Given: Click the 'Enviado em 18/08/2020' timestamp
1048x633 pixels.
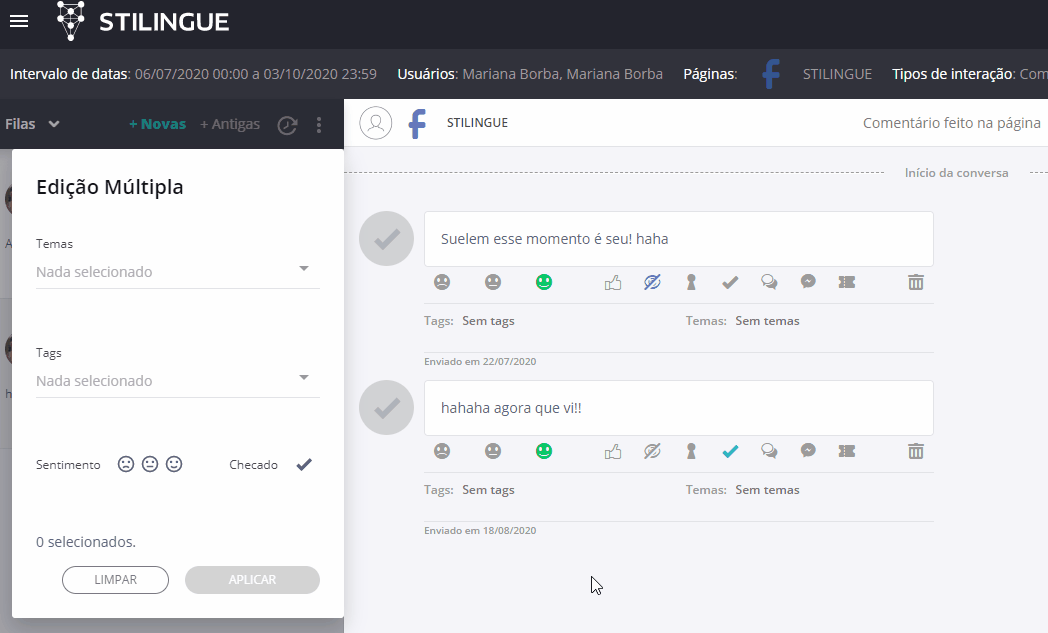Looking at the screenshot, I should point(480,531).
